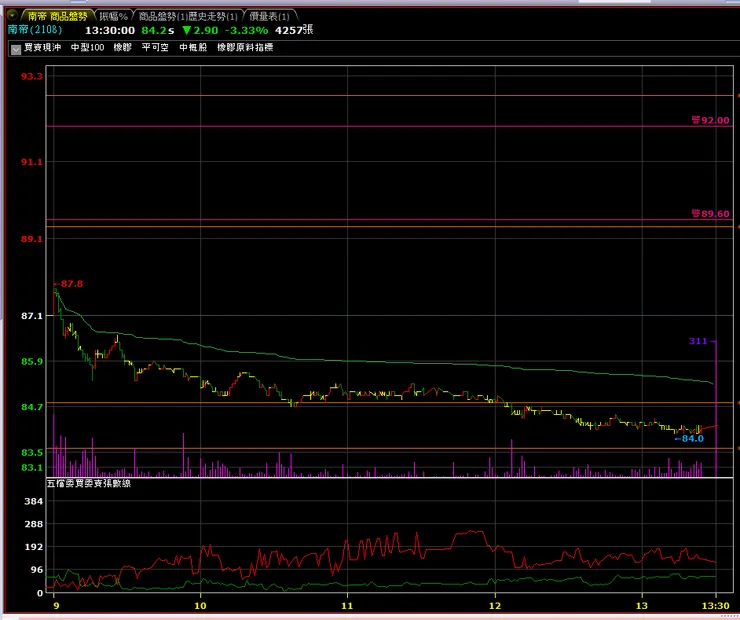Click the 橡膠原料指標 category tag
Viewport: 740px width, 620px height.
[245, 47]
